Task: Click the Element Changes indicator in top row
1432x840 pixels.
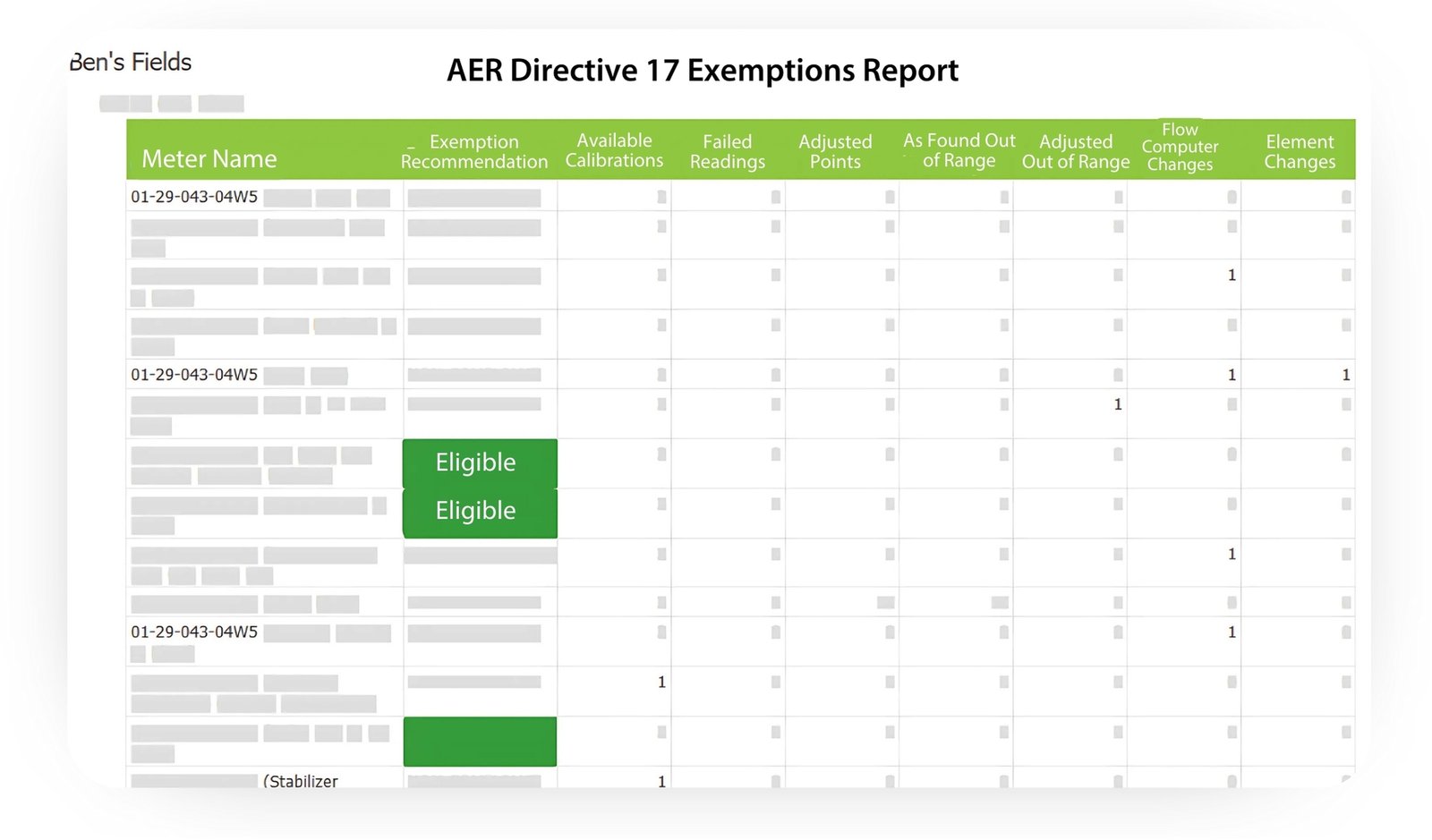Action: tap(1346, 196)
